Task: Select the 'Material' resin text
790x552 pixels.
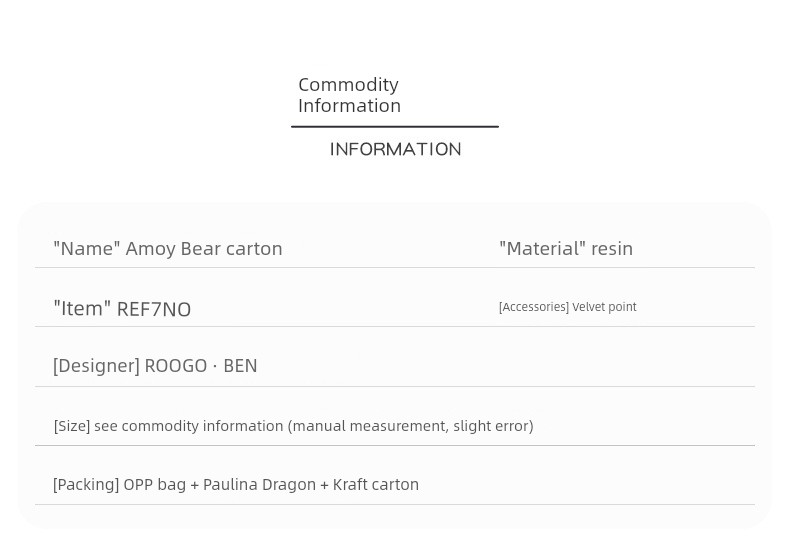Action: tap(566, 248)
